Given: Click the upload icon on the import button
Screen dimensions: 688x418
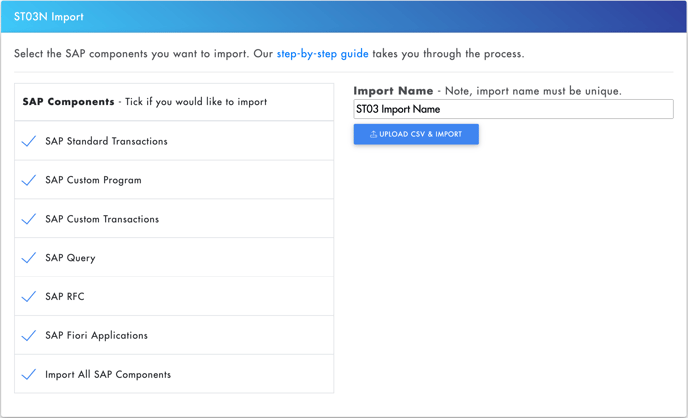Looking at the screenshot, I should point(373,134).
